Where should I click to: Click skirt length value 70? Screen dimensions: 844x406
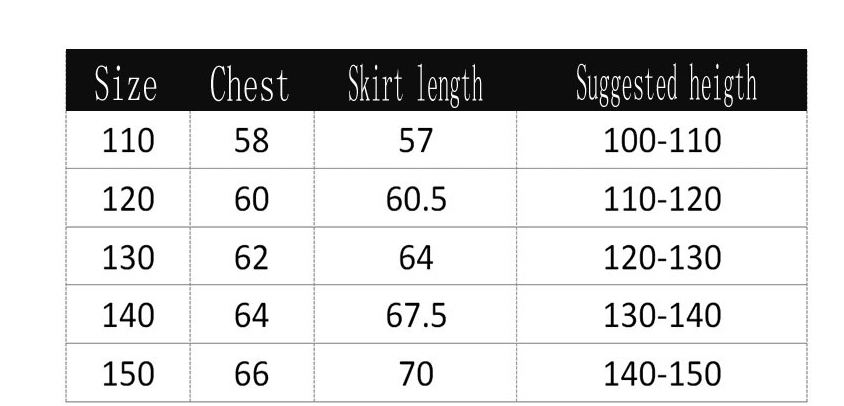click(416, 373)
